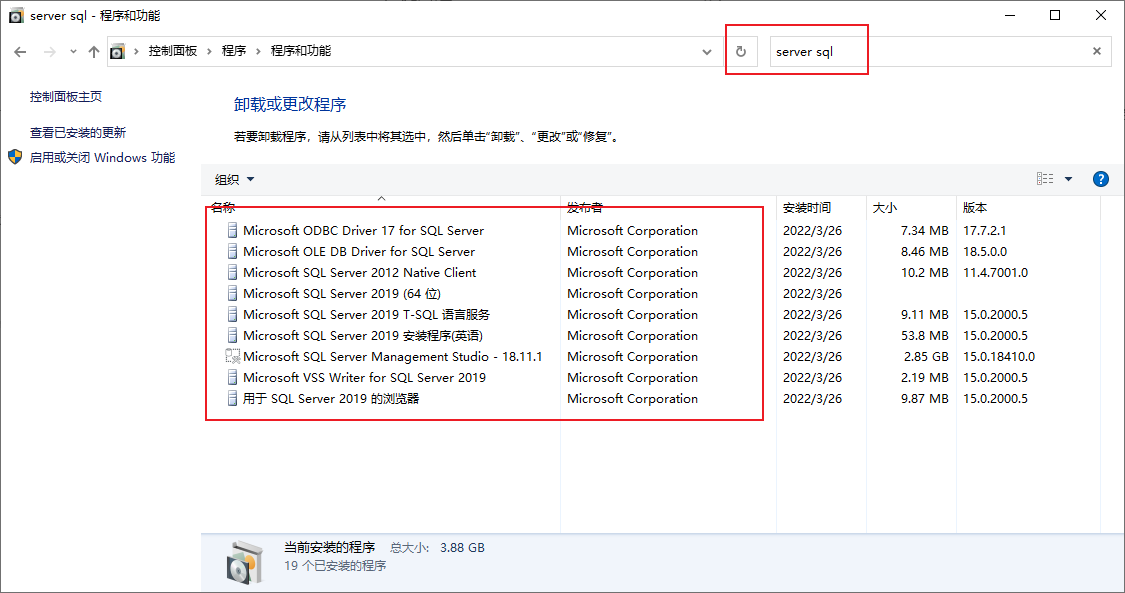The width and height of the screenshot is (1125, 593).
Task: Open 启用或关闭 Windows 功能 link
Action: click(103, 158)
